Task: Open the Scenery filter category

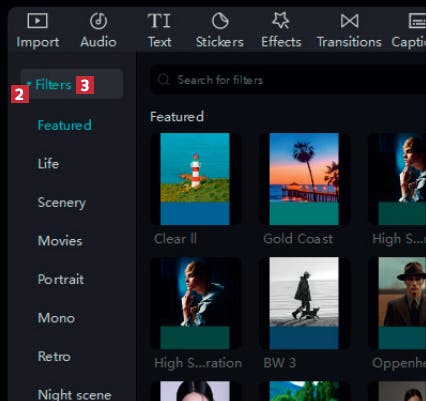Action: (62, 202)
